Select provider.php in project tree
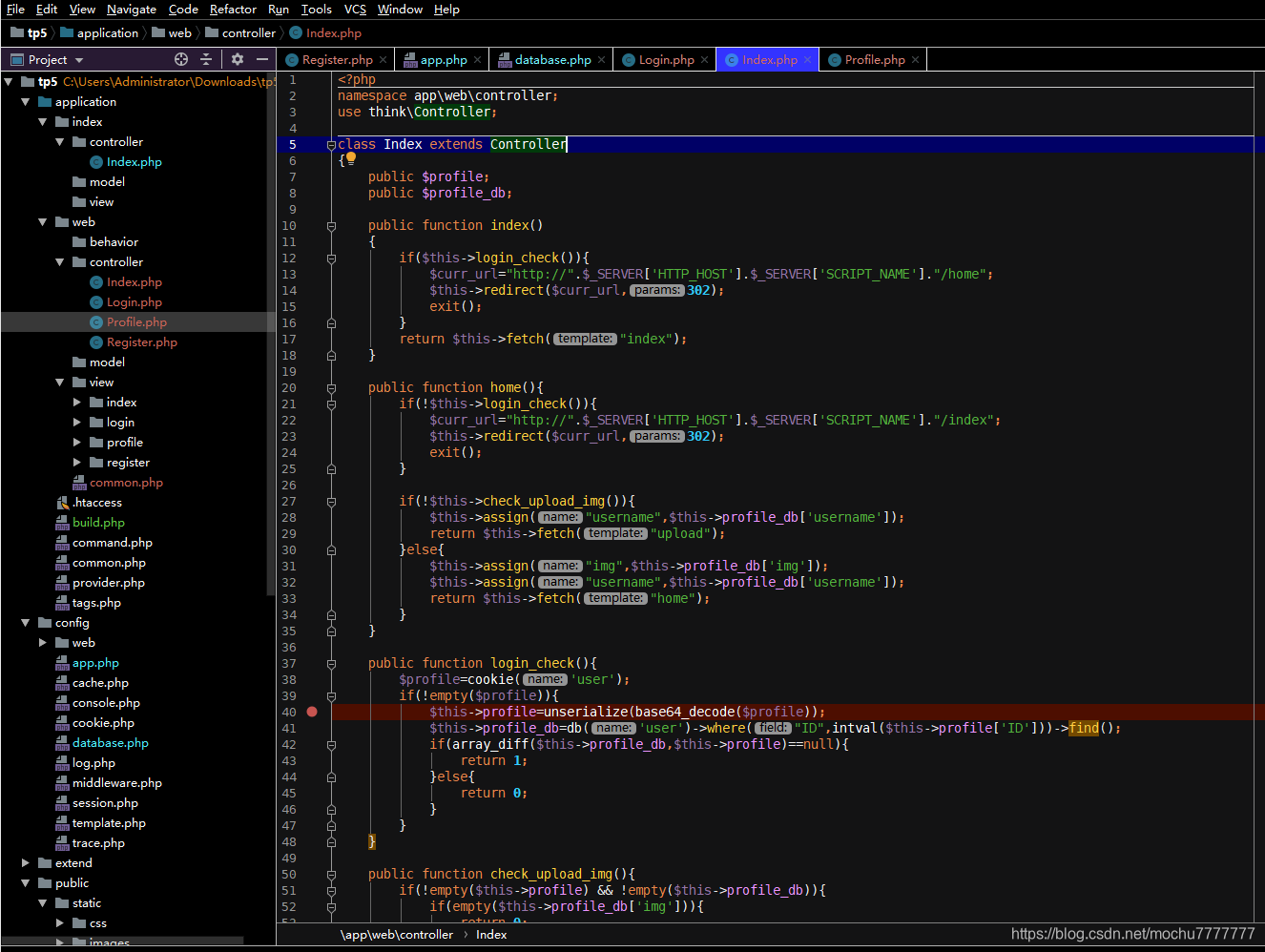1265x952 pixels. tap(109, 583)
